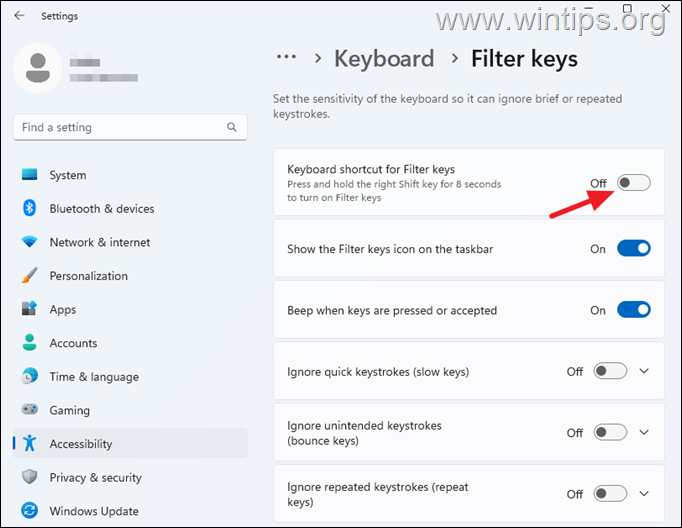This screenshot has height=528, width=682.
Task: Open the Gaming controller icon
Action: [x=30, y=410]
